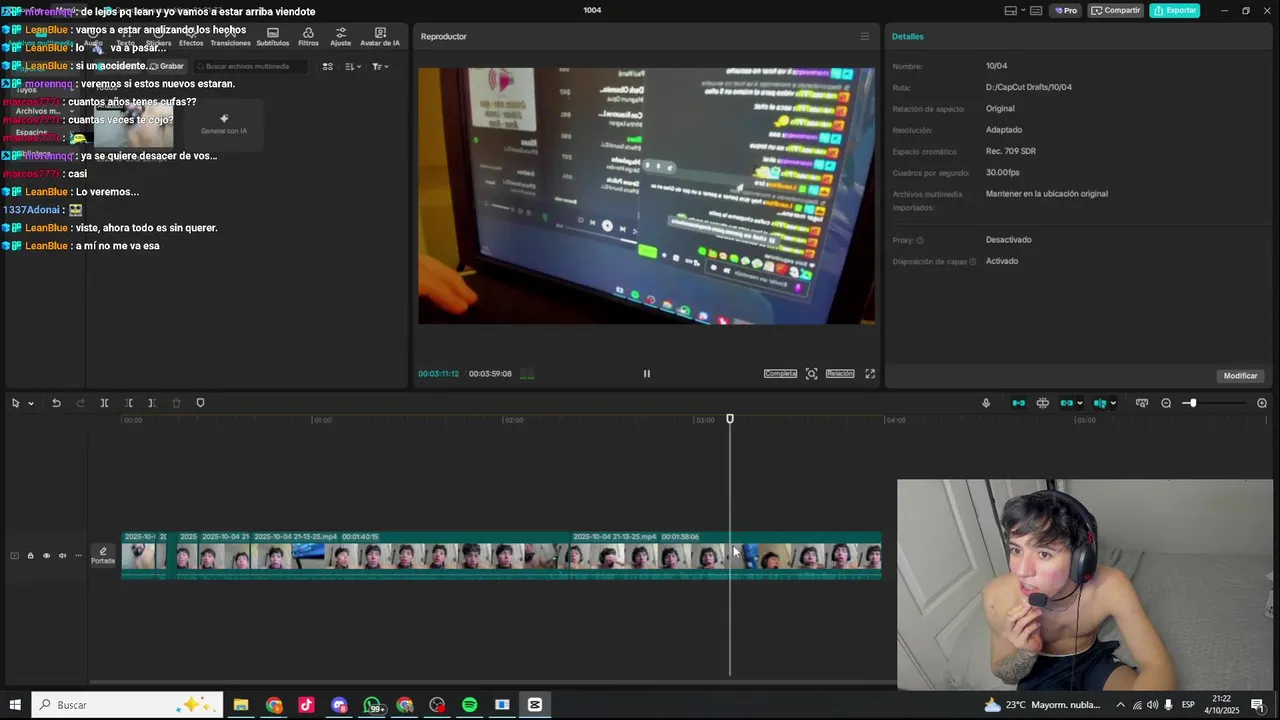
Task: Start voiceover recording with the microphone icon
Action: (x=986, y=403)
